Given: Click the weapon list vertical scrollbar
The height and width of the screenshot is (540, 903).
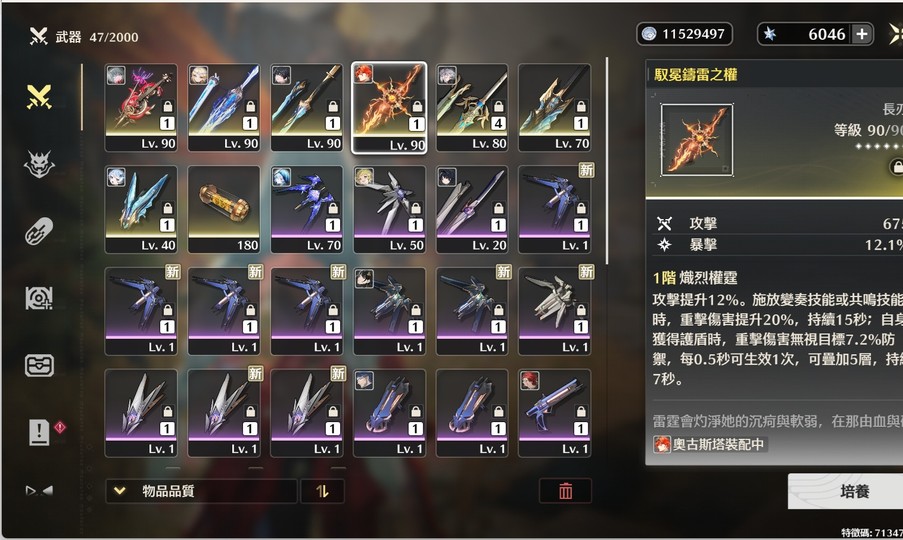Looking at the screenshot, I should [x=606, y=161].
